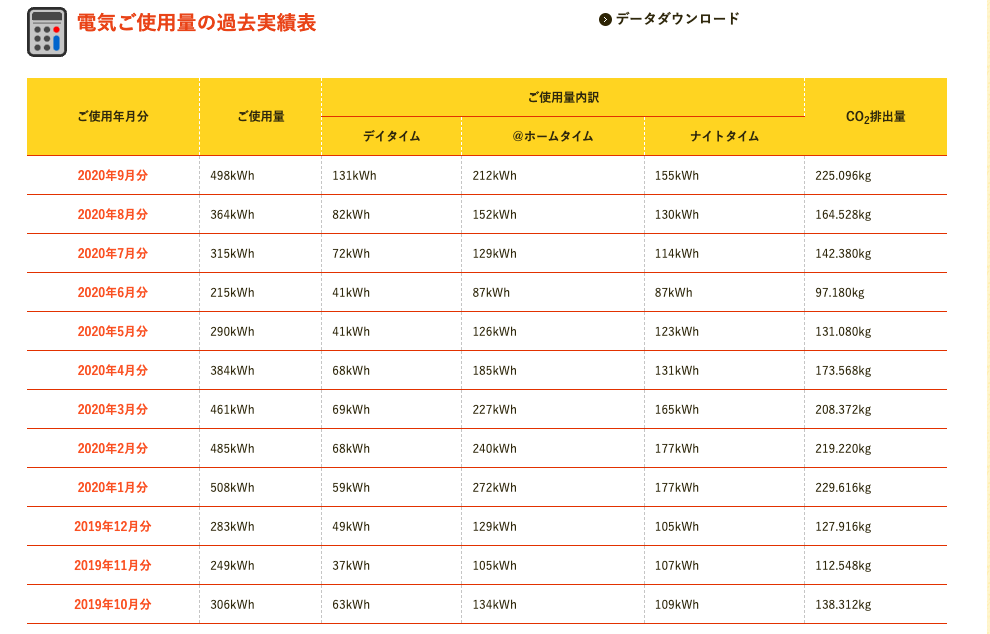This screenshot has width=990, height=634.
Task: Open the 2020年3月分 month link
Action: [x=112, y=410]
